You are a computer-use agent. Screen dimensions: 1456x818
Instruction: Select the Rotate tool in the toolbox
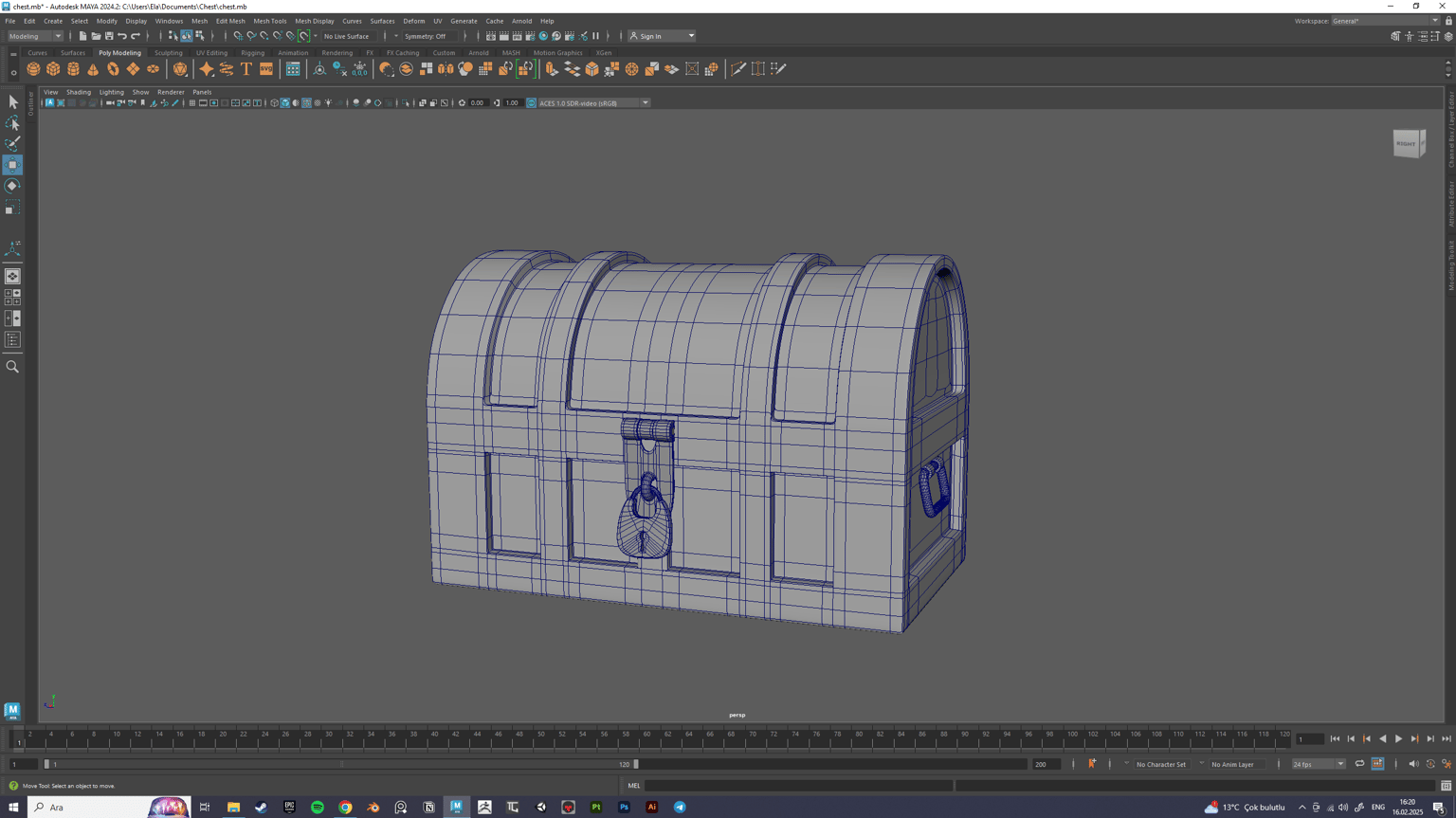tap(12, 186)
